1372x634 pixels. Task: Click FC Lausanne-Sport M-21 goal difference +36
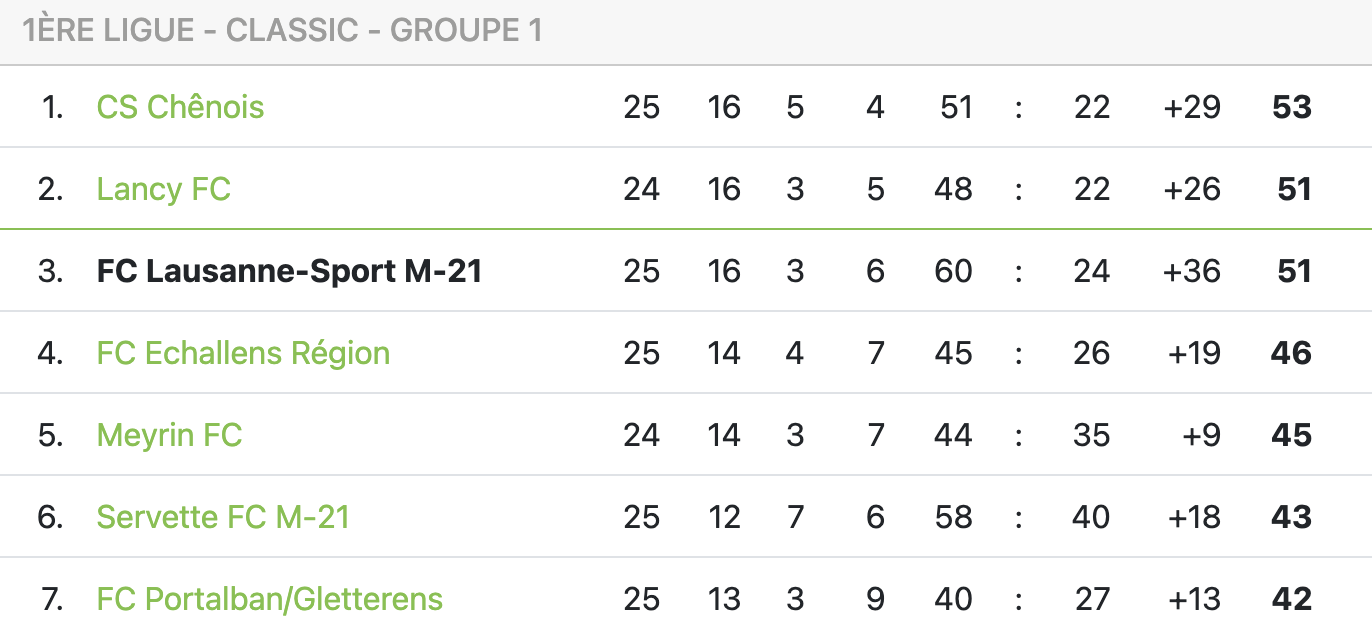tap(1191, 271)
